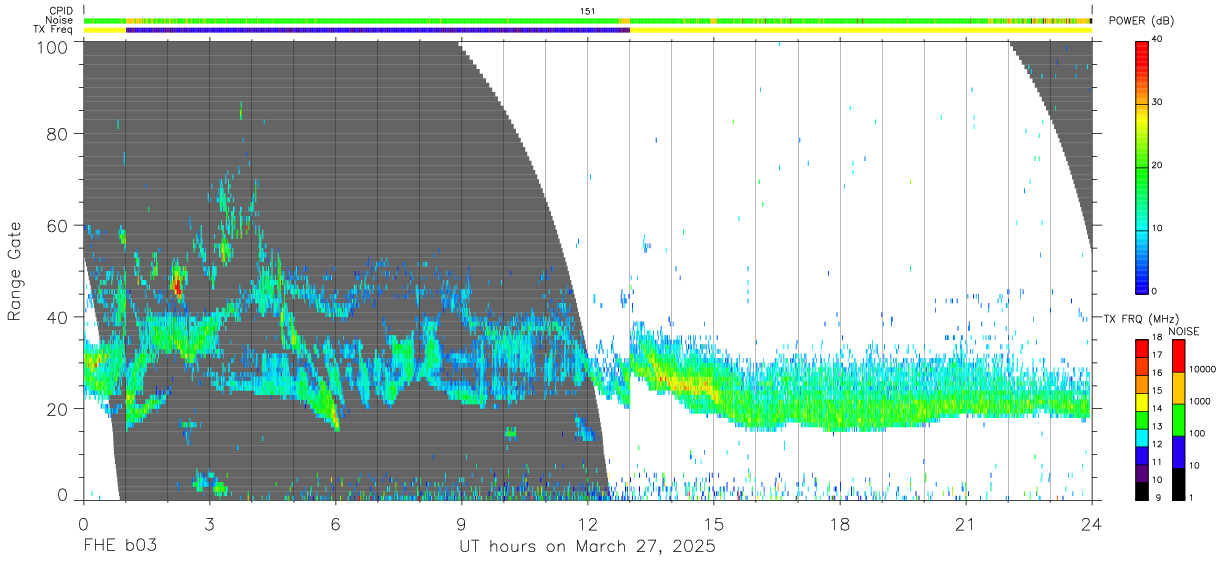Click the black segment of NOISE color bar
Viewport: 1228px width, 567px height.
[x=1178, y=484]
